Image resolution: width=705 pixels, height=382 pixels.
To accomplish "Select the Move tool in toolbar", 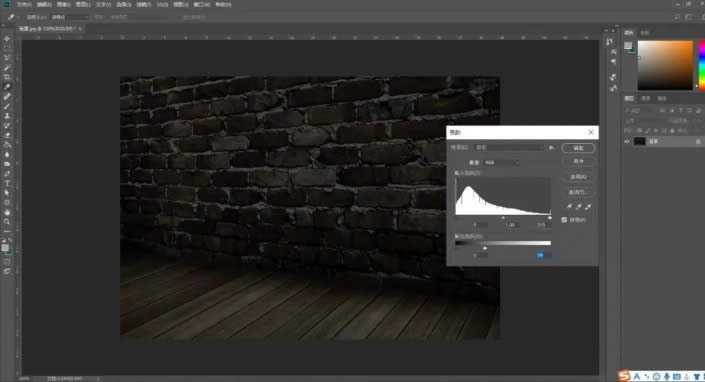I will point(7,39).
